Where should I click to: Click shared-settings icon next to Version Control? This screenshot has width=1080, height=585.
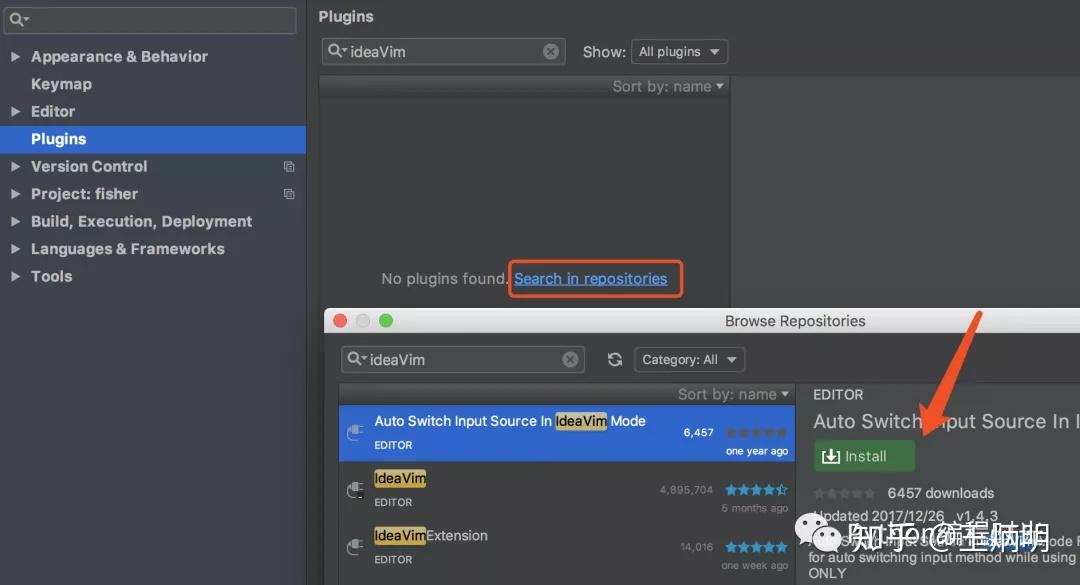(290, 166)
